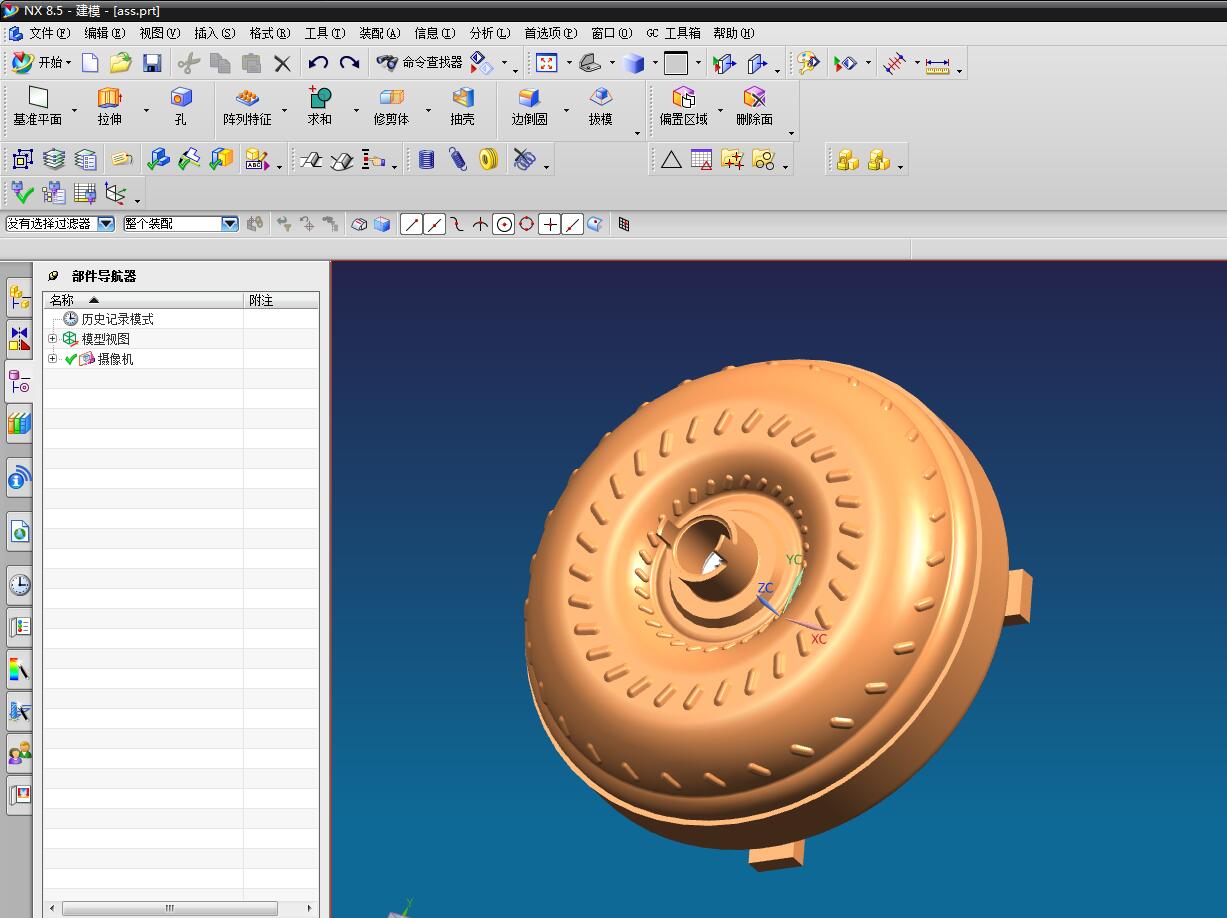This screenshot has width=1227, height=918.
Task: Expand the 模型视图 tree node
Action: pyautogui.click(x=52, y=339)
